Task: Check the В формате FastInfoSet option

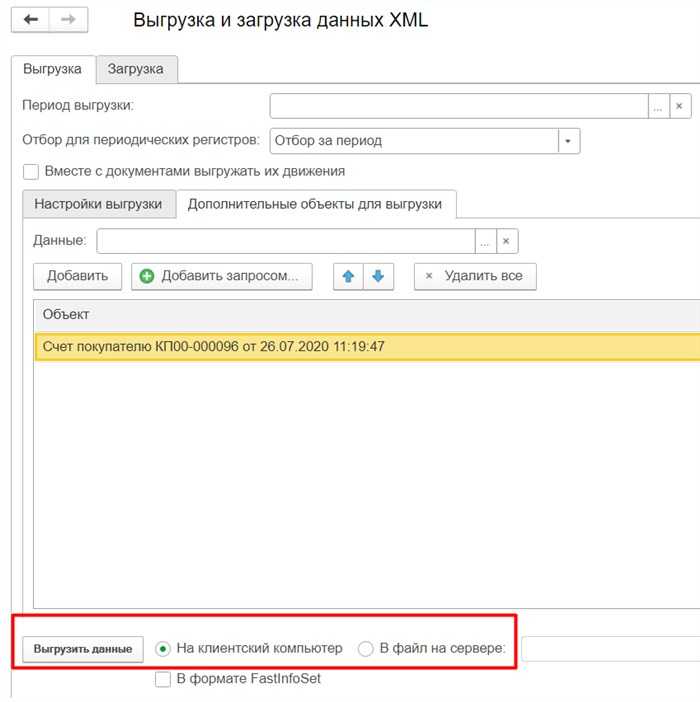Action: point(162,679)
